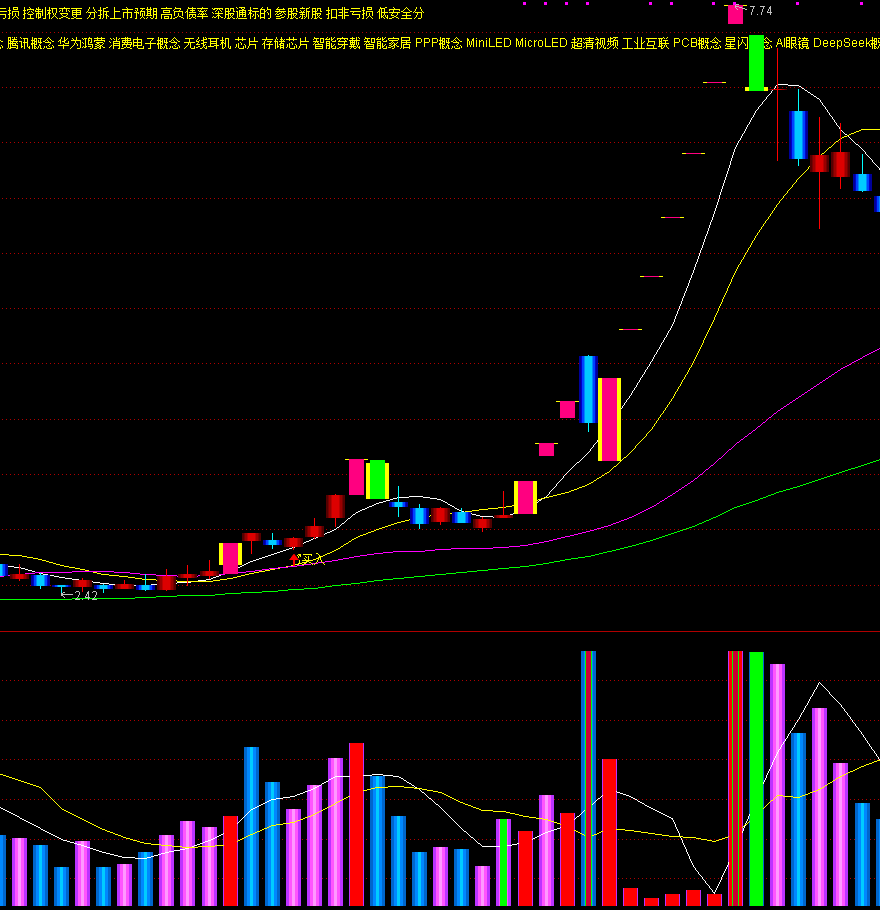Screen dimensions: 880x910
Task: Open the 智能穿戴 concept tag
Action: pos(336,44)
